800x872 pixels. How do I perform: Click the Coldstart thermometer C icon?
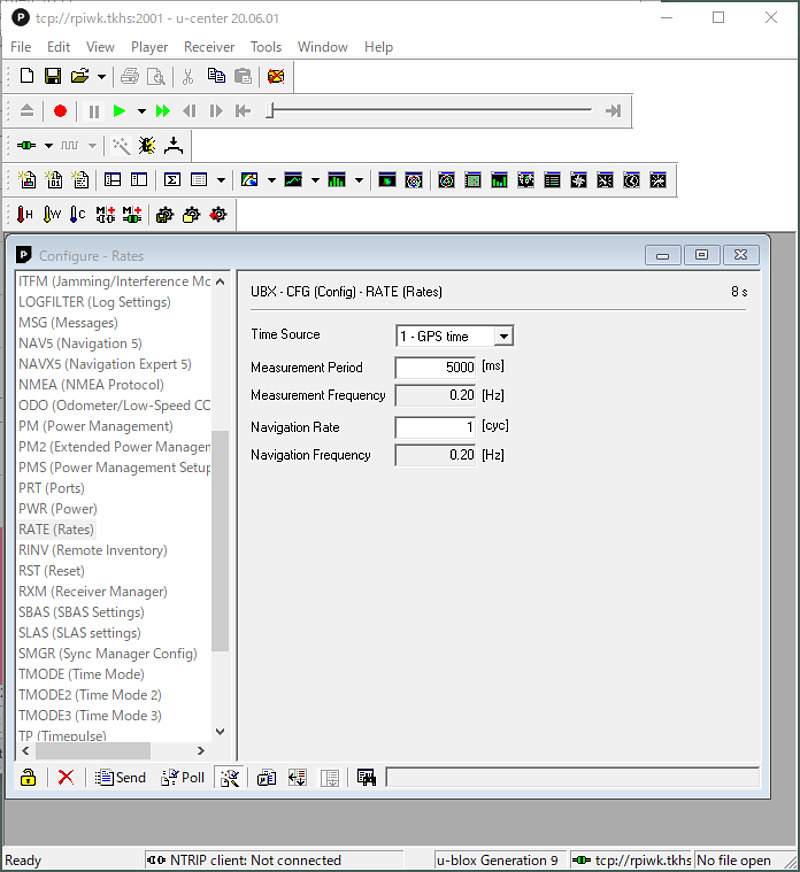coord(77,214)
